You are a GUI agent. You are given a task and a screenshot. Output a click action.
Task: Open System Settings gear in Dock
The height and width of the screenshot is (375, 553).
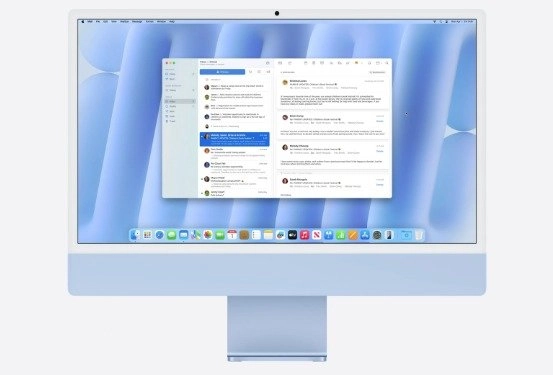pyautogui.click(x=377, y=235)
